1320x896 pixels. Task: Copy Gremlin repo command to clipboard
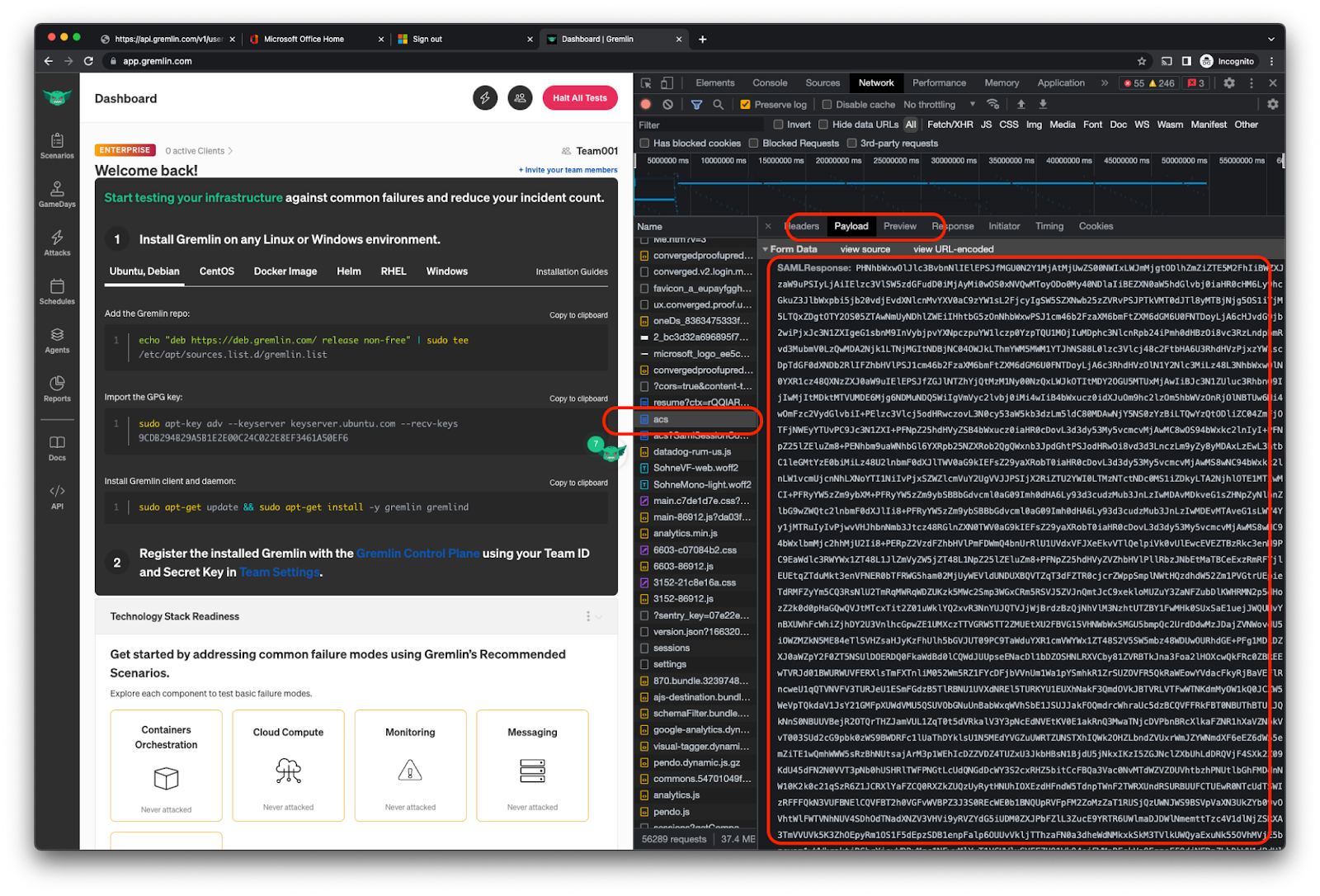578,315
